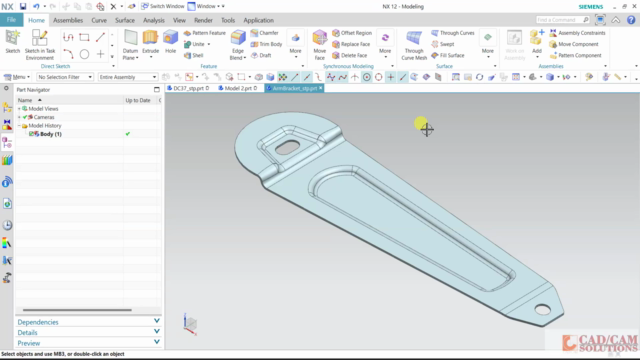Open the Move Face tool
Viewport: 640px width, 360px height.
pyautogui.click(x=320, y=45)
